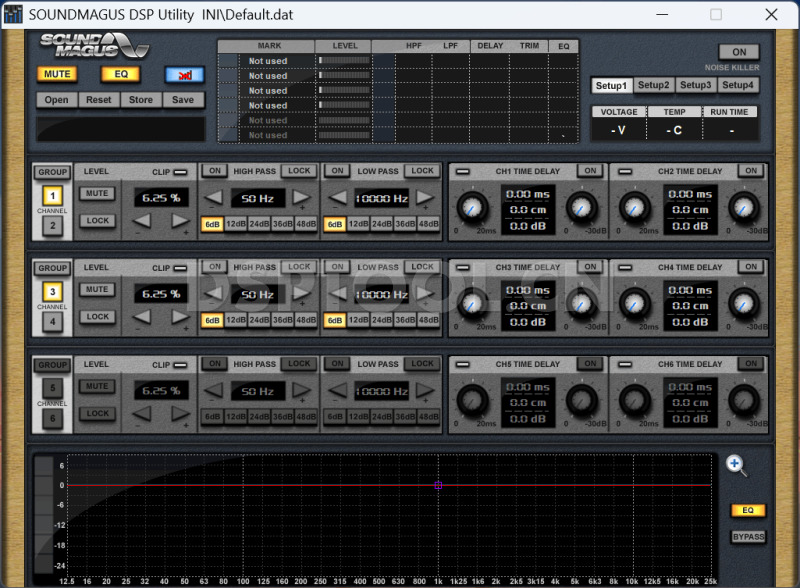
Task: Lock the level for channel 1 group
Action: pyautogui.click(x=96, y=219)
